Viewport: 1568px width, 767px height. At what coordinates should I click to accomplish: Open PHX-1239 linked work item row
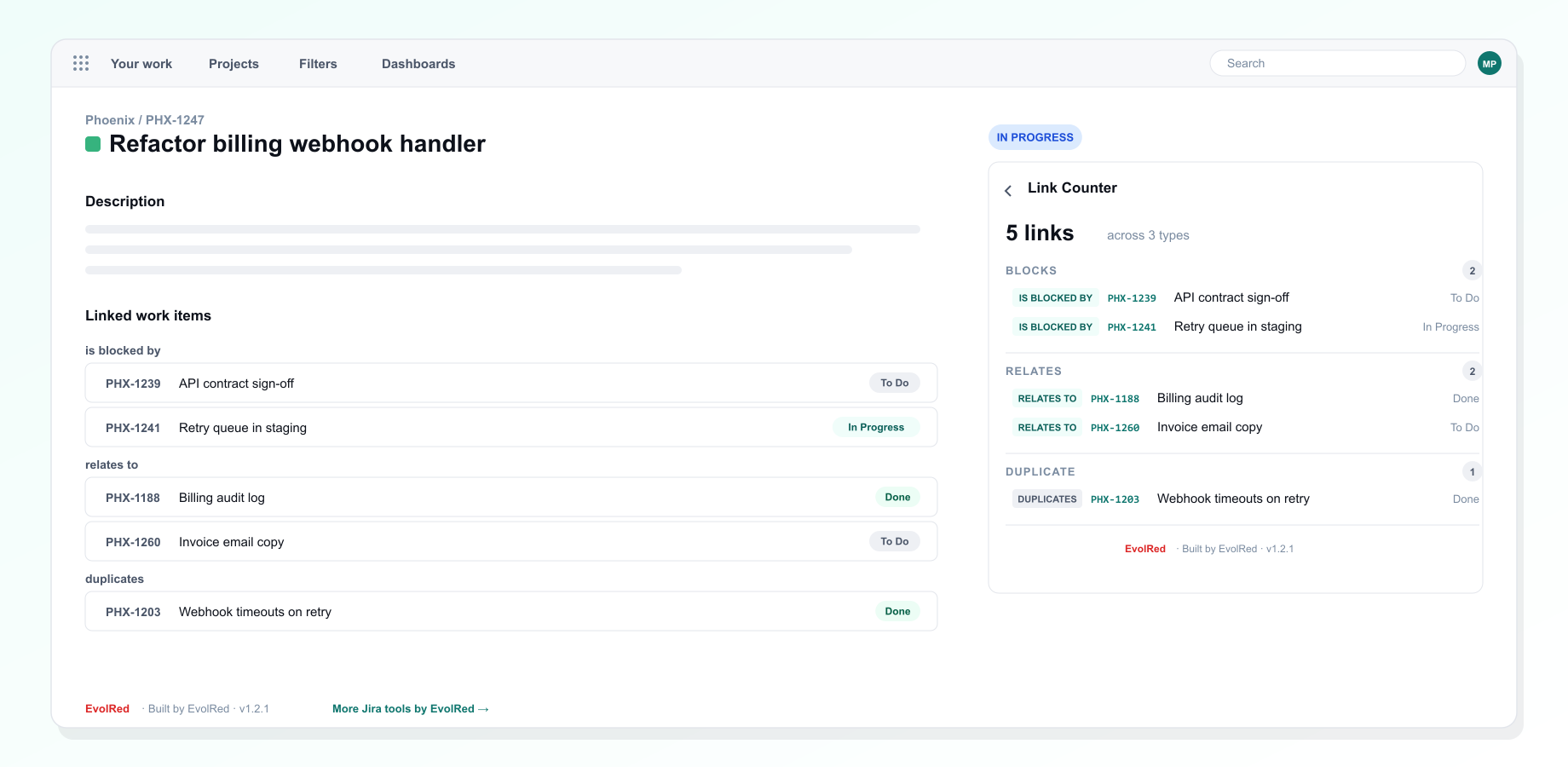pos(511,383)
